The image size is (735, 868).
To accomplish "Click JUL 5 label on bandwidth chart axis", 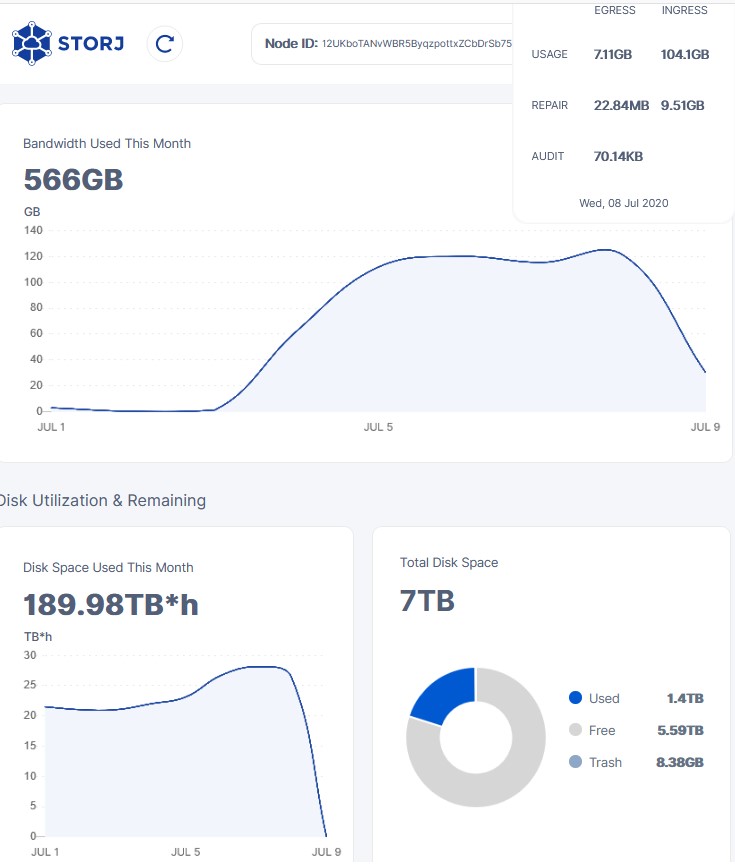I will point(378,427).
